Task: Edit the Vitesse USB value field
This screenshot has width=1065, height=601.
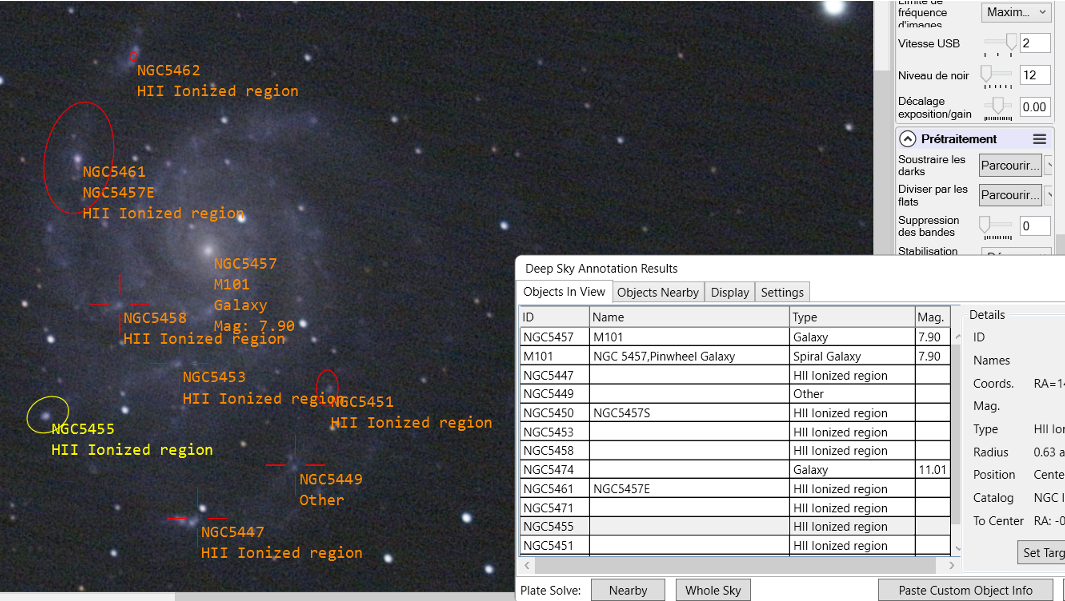Action: coord(1034,43)
